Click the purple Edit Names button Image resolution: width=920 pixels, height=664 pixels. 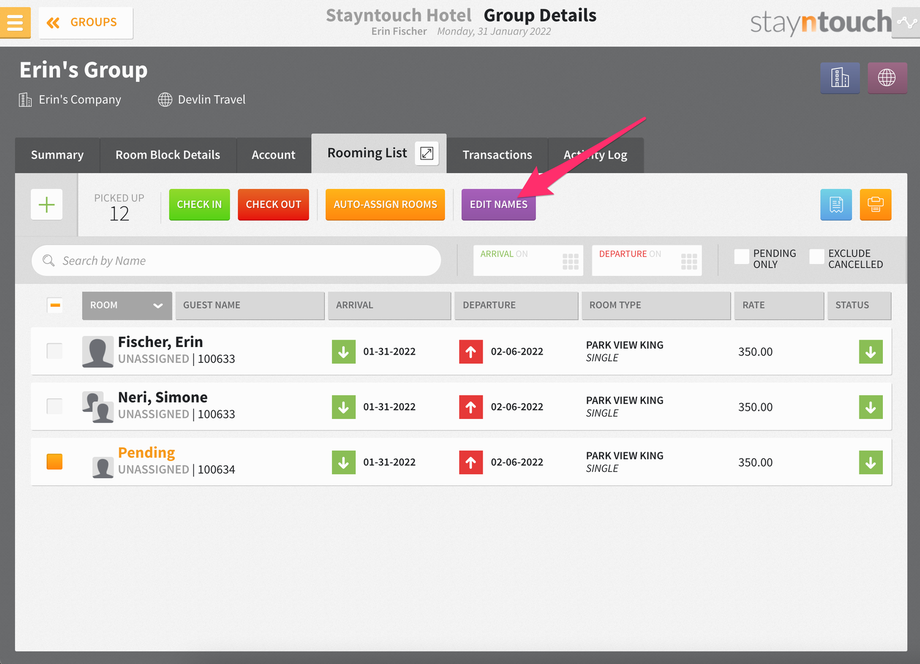[499, 205]
